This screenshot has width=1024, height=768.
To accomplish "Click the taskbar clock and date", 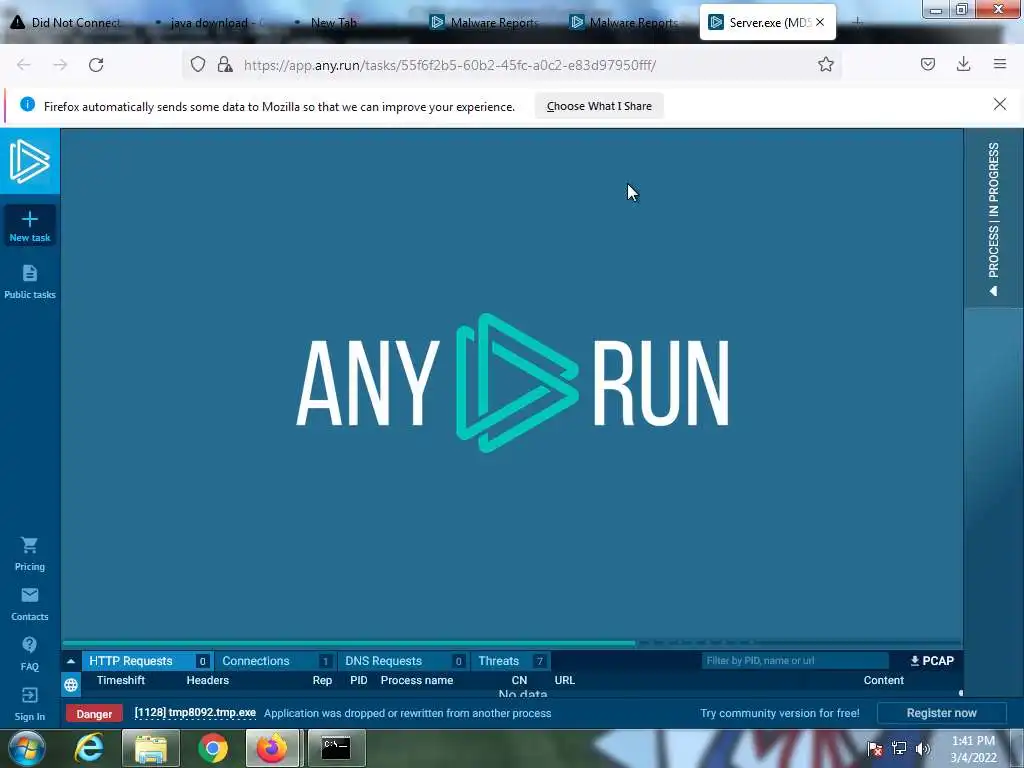I will [973, 749].
